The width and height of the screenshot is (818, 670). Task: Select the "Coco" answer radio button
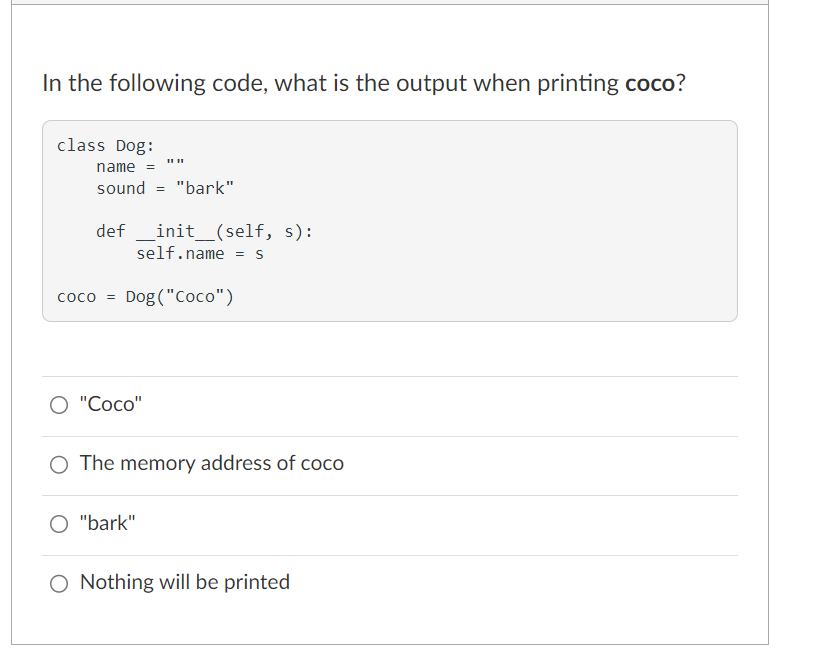click(x=59, y=404)
